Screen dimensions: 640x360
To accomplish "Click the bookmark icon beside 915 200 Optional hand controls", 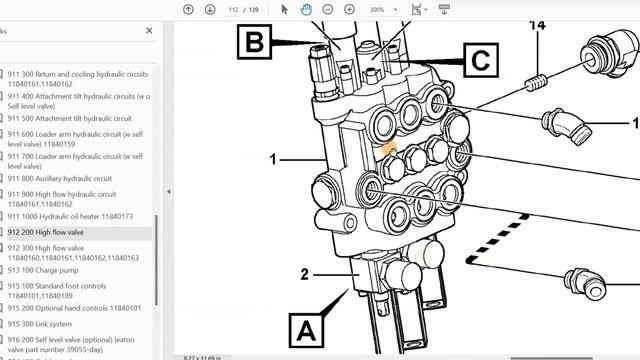I will pos(2,308).
